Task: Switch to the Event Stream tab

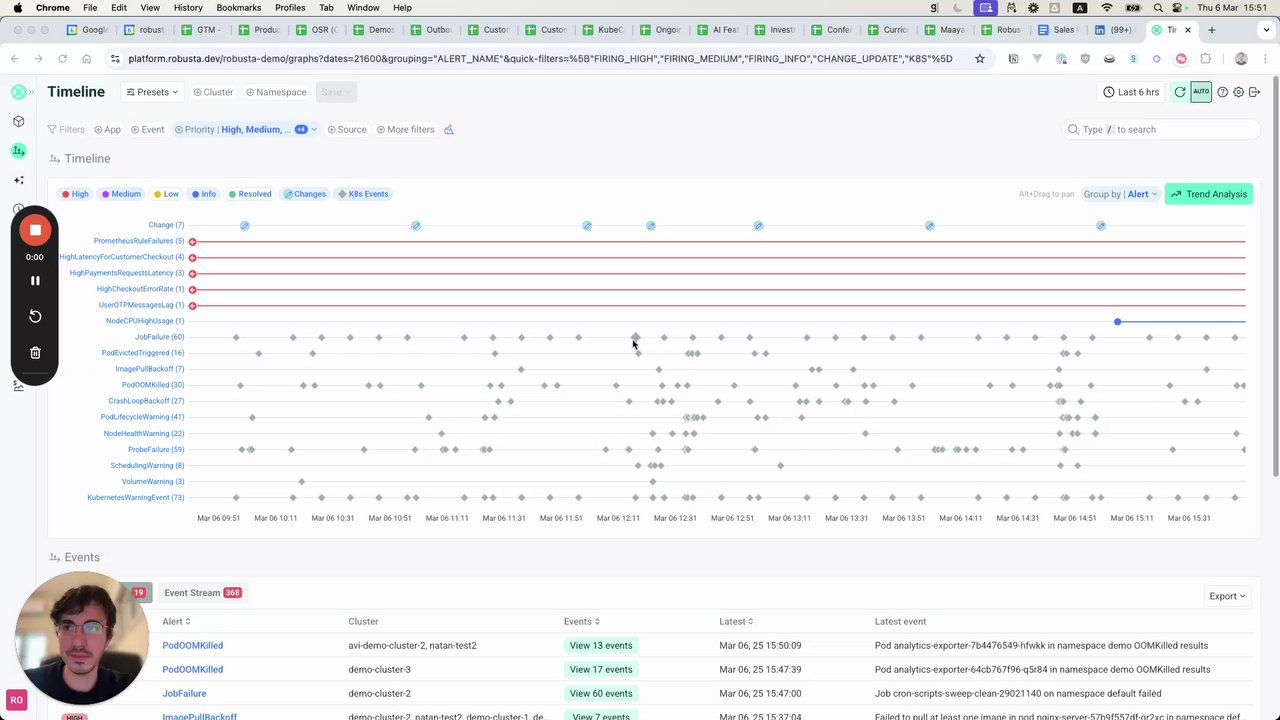Action: tap(203, 593)
